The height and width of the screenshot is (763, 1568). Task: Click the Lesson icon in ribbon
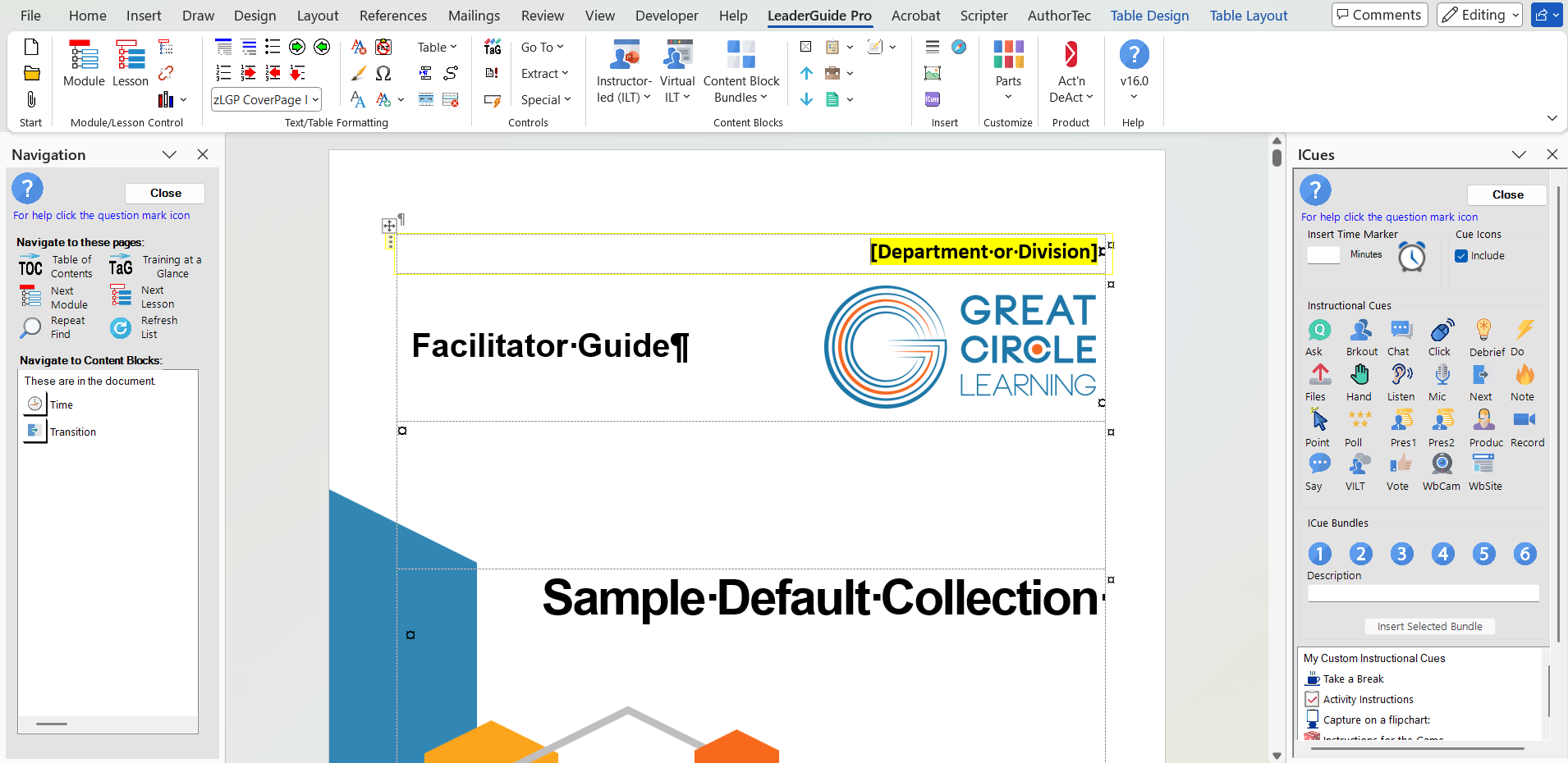[131, 64]
